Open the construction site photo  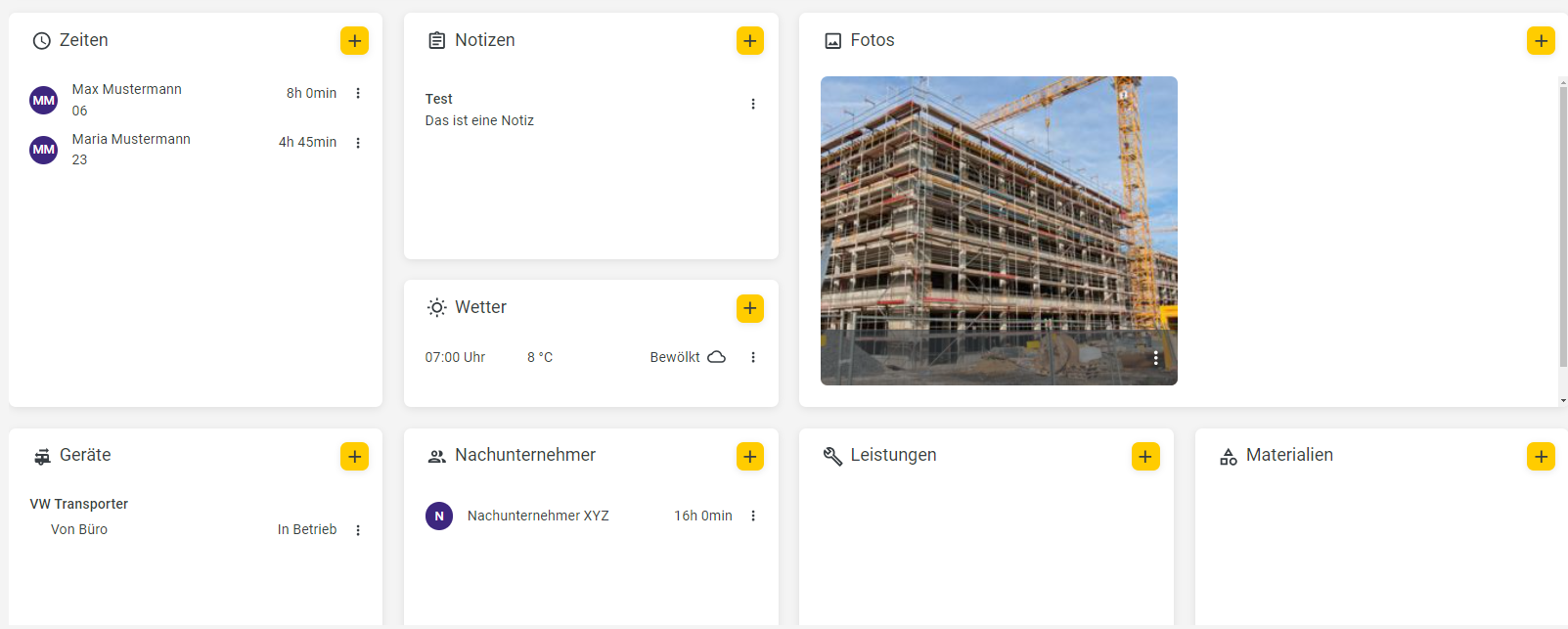[x=999, y=231]
